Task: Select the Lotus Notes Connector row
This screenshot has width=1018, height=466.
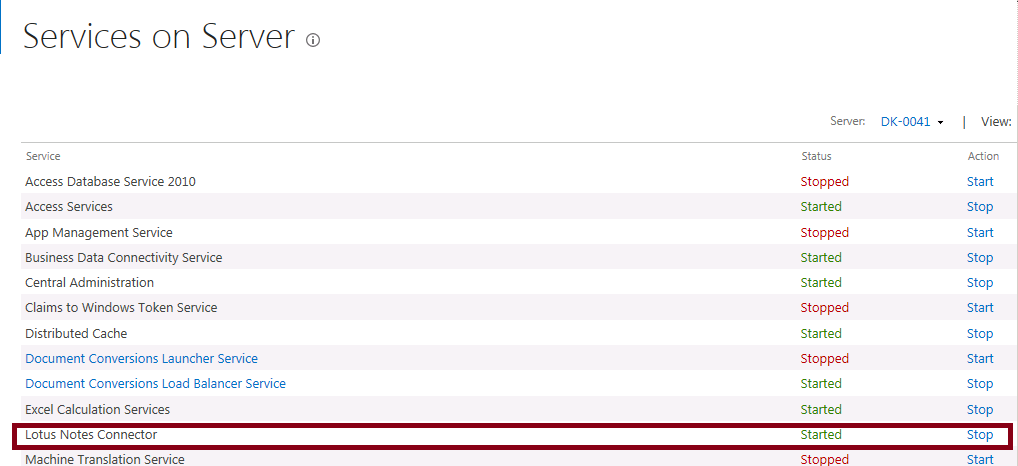Action: point(512,435)
